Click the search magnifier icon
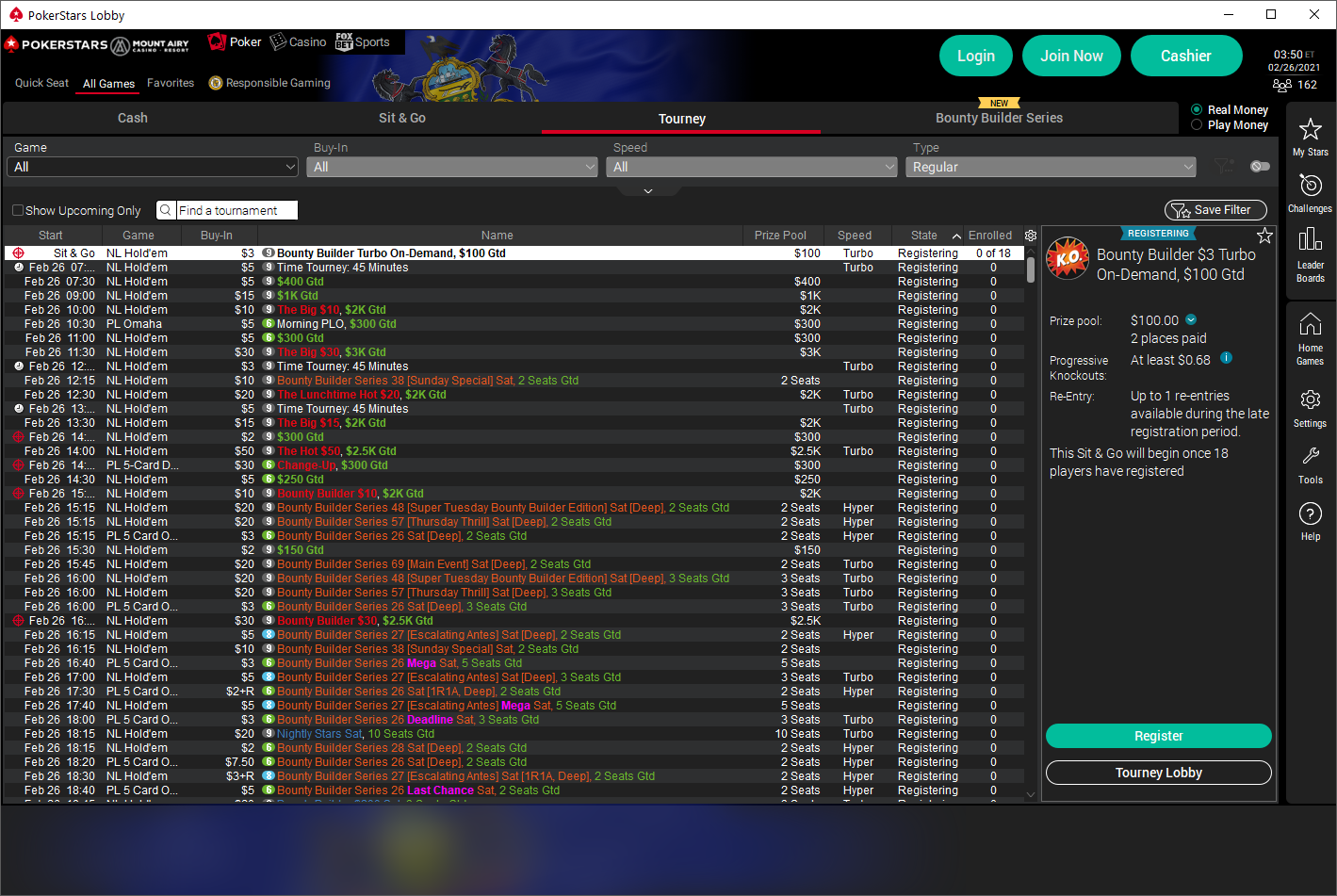The height and width of the screenshot is (896, 1337). [x=165, y=210]
